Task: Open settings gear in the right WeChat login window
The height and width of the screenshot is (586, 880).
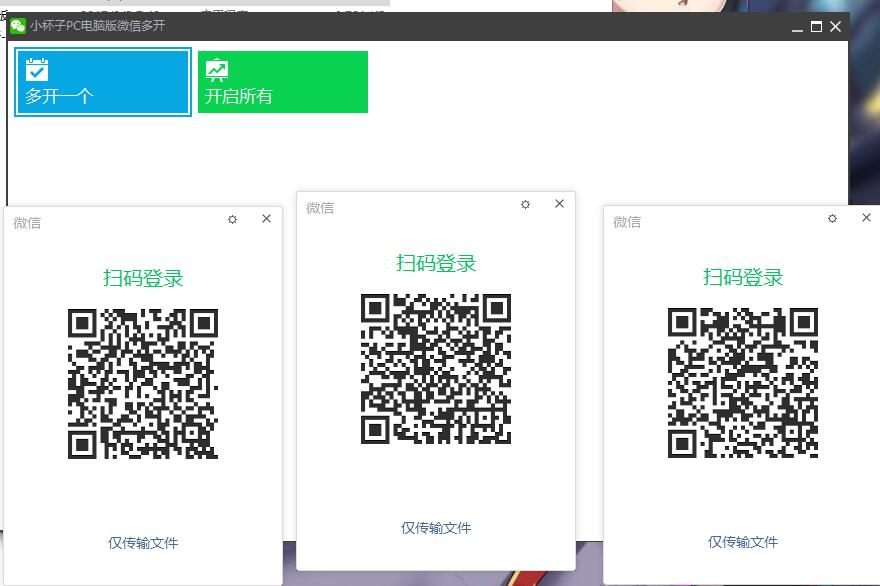Action: click(832, 218)
